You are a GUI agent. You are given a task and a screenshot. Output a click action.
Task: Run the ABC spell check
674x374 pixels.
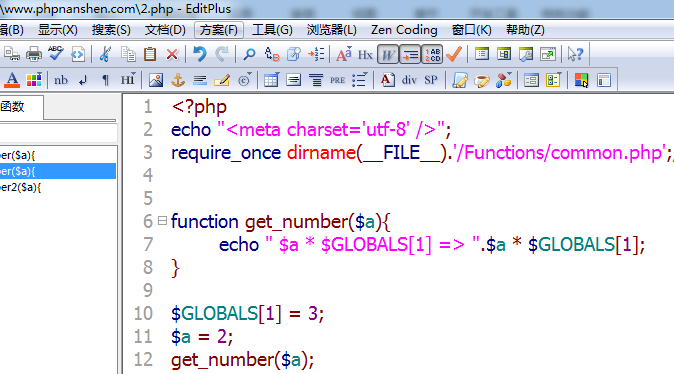pyautogui.click(x=56, y=54)
